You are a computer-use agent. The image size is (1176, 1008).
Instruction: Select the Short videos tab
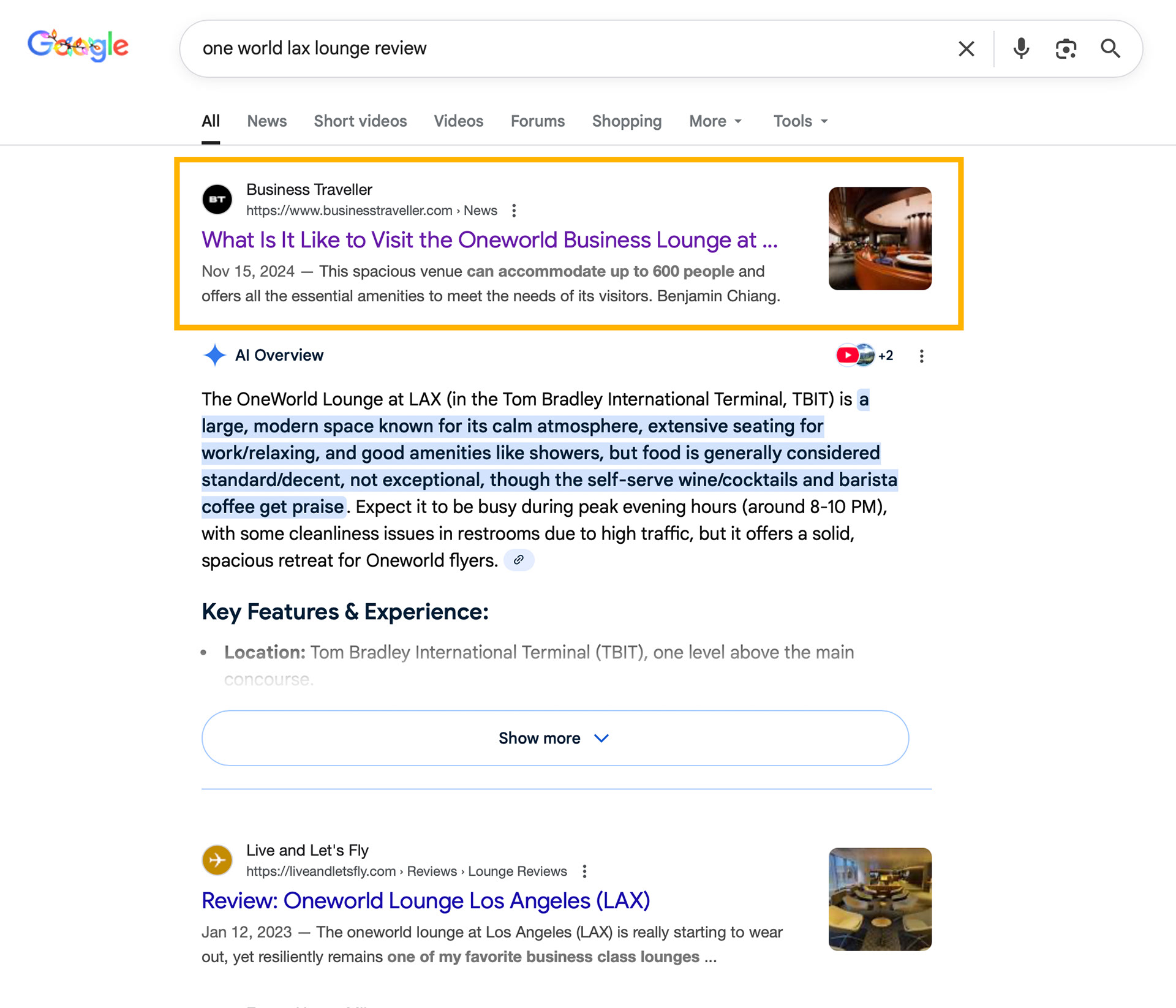click(x=360, y=121)
